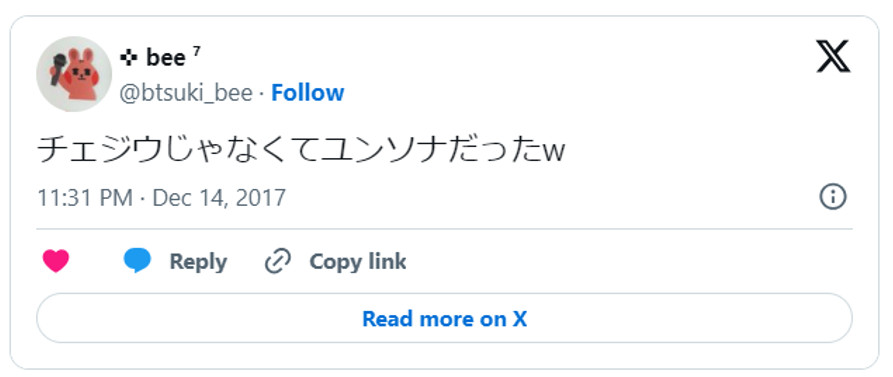The height and width of the screenshot is (377, 893).
Task: Open the pink bunny profile avatar
Action: coord(74,74)
